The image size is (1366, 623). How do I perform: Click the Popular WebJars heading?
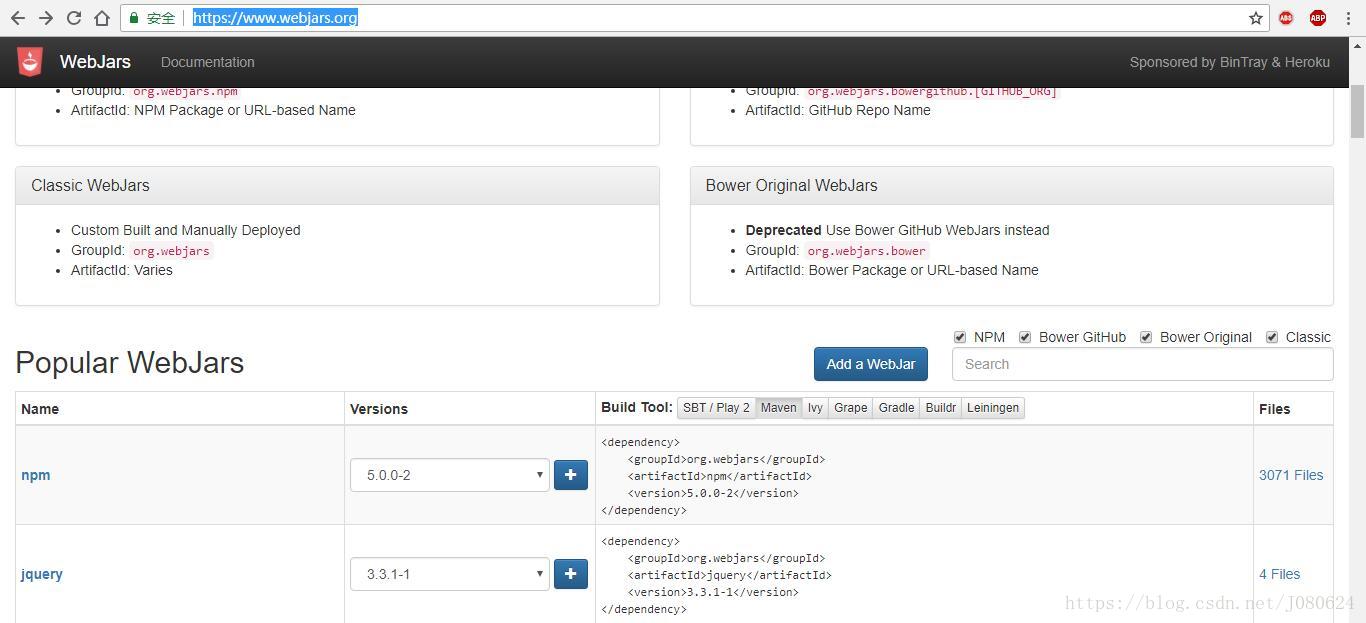point(130,362)
